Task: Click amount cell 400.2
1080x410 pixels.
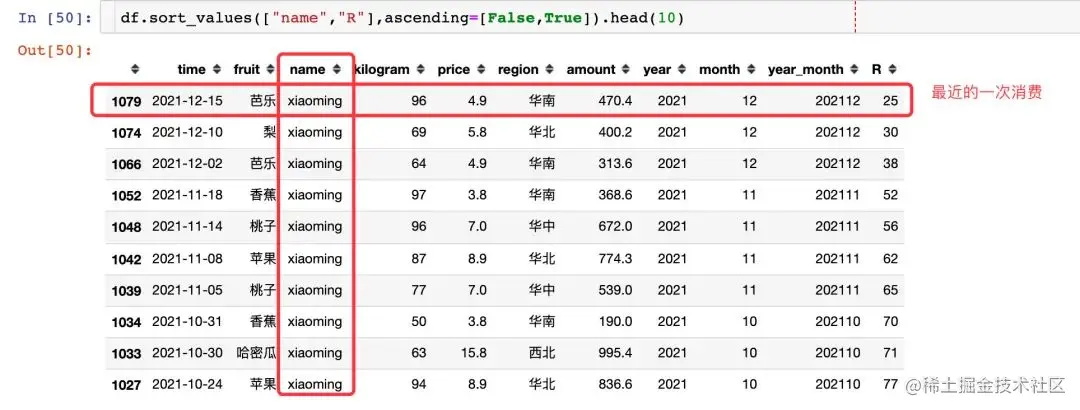Action: [616, 132]
